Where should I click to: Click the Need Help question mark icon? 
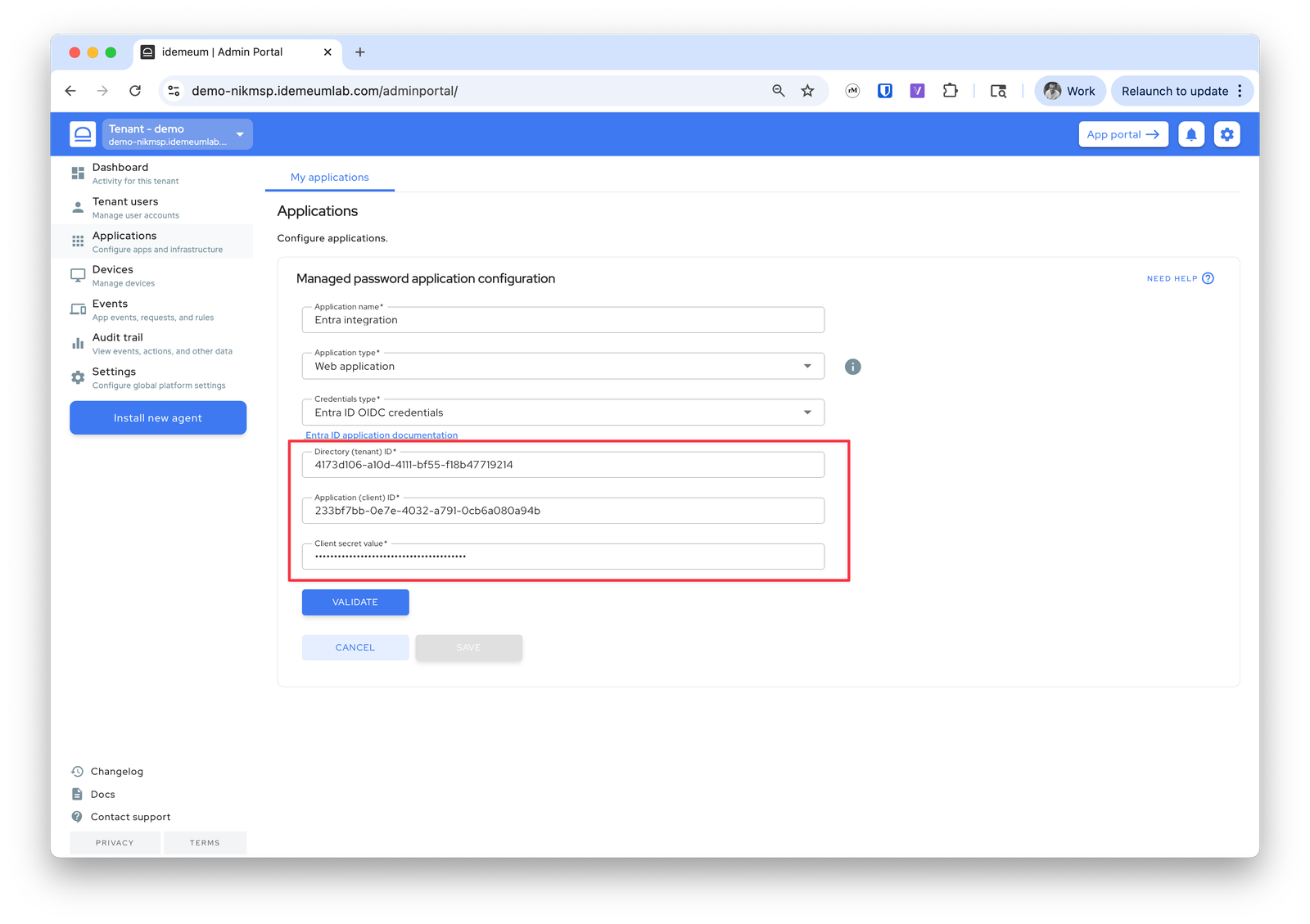click(x=1208, y=278)
